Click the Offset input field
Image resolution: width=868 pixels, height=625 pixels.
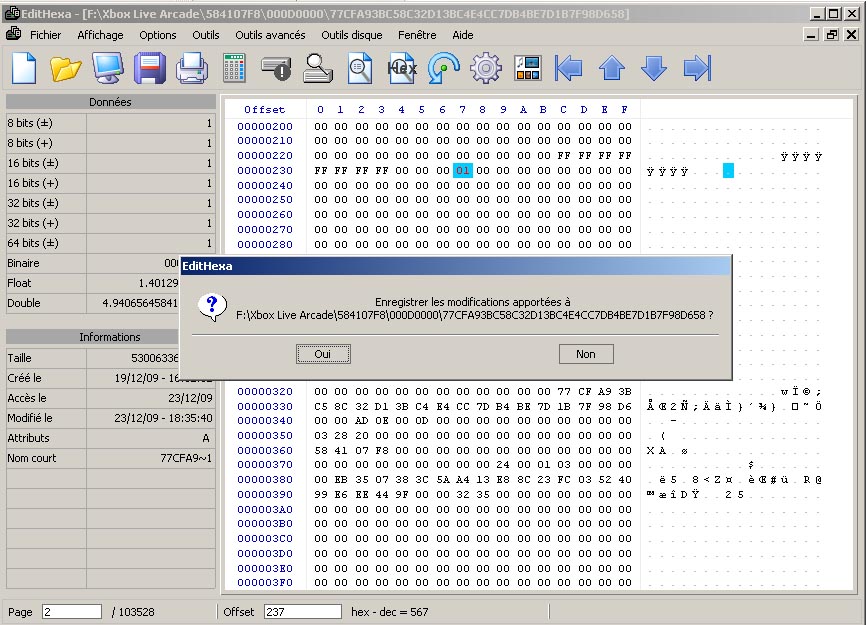click(302, 612)
